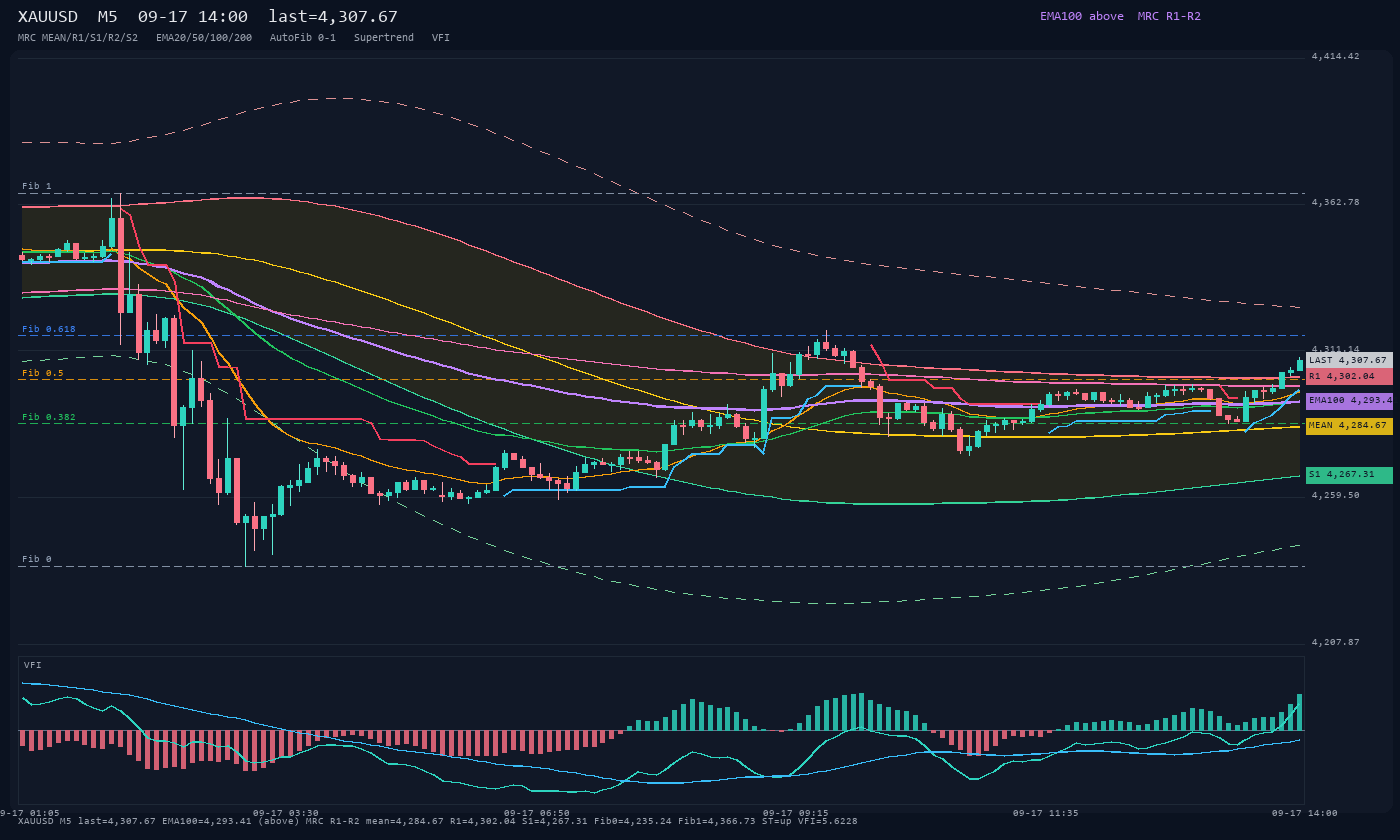Click the Fib 0 level label
This screenshot has width=1400, height=840.
click(x=37, y=559)
